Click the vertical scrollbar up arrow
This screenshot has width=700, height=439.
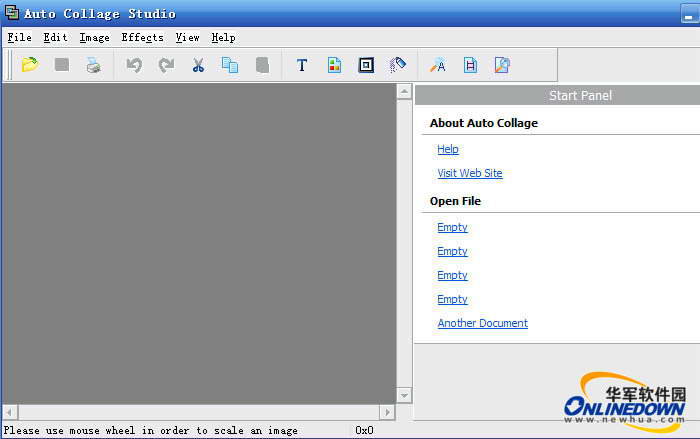pos(404,92)
